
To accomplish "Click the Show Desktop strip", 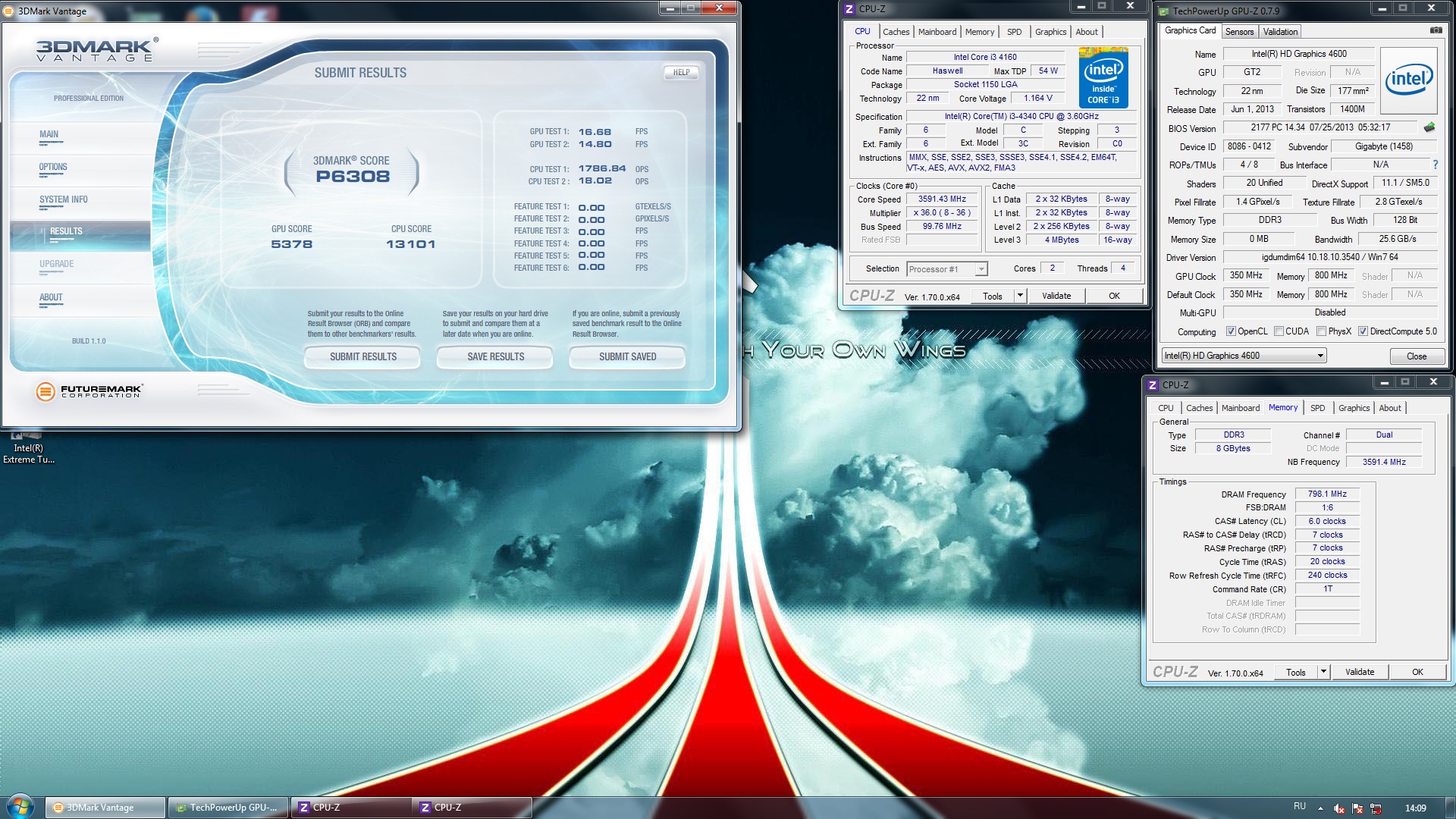I will 1450,808.
